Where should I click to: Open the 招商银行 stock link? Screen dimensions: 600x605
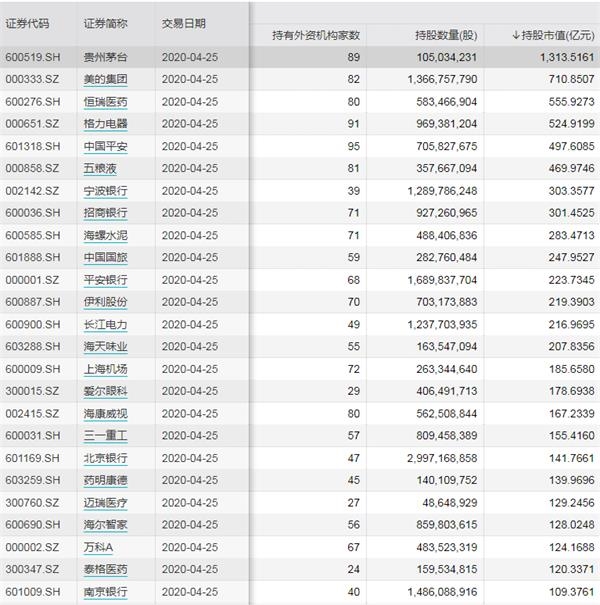tap(105, 213)
